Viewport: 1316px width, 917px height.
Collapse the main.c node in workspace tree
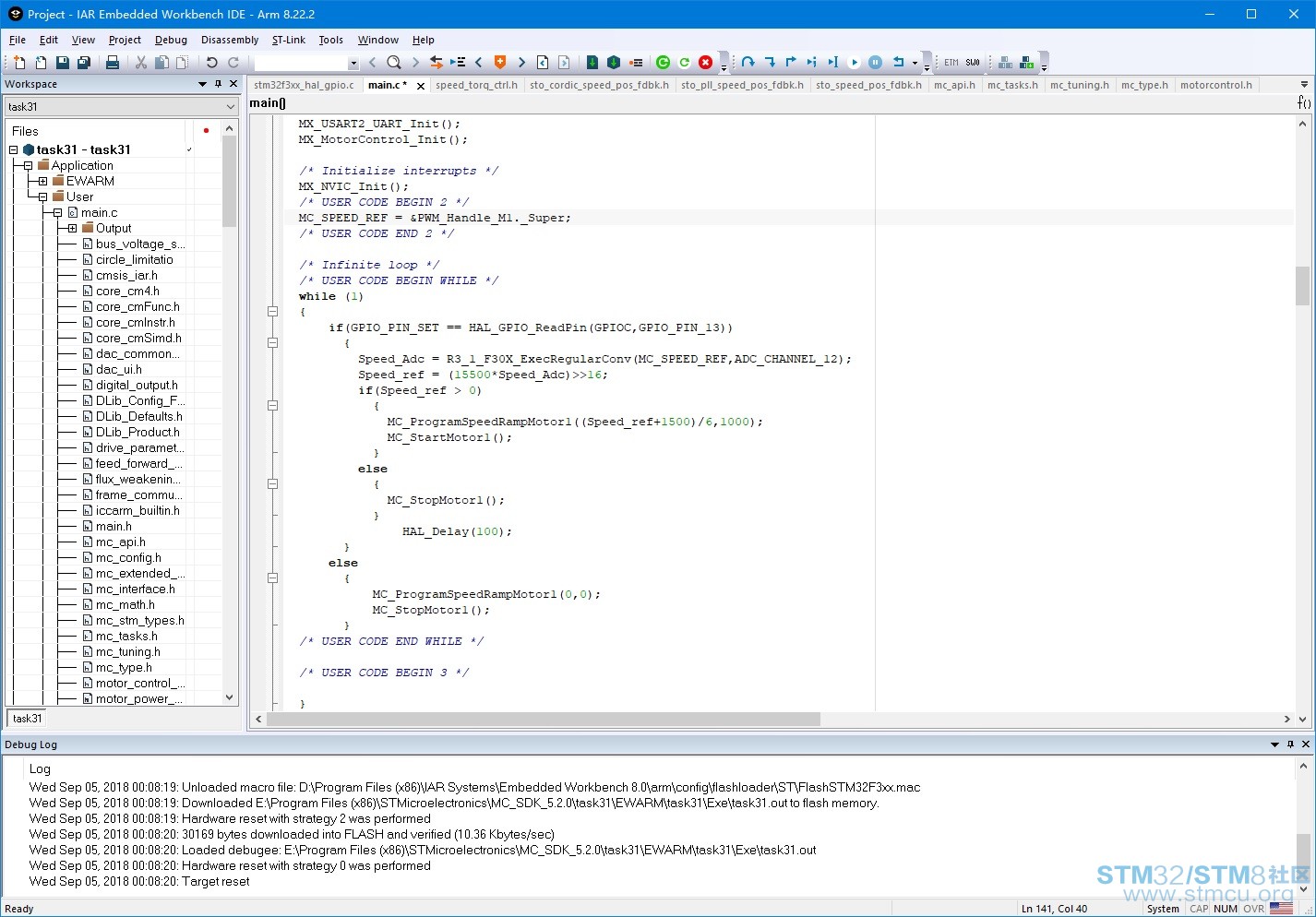tap(57, 212)
